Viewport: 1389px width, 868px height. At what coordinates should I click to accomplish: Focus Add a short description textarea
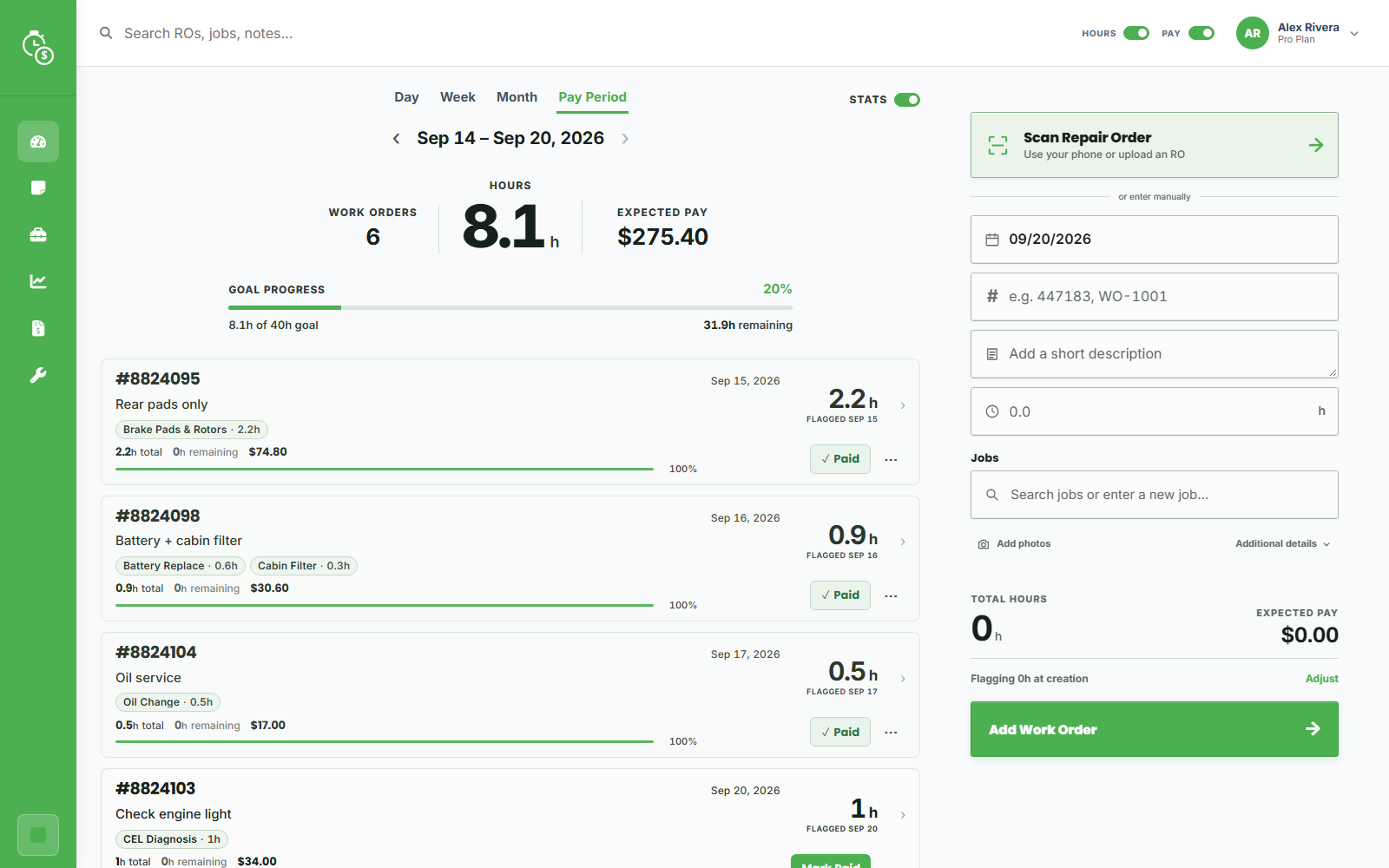[x=1154, y=354]
